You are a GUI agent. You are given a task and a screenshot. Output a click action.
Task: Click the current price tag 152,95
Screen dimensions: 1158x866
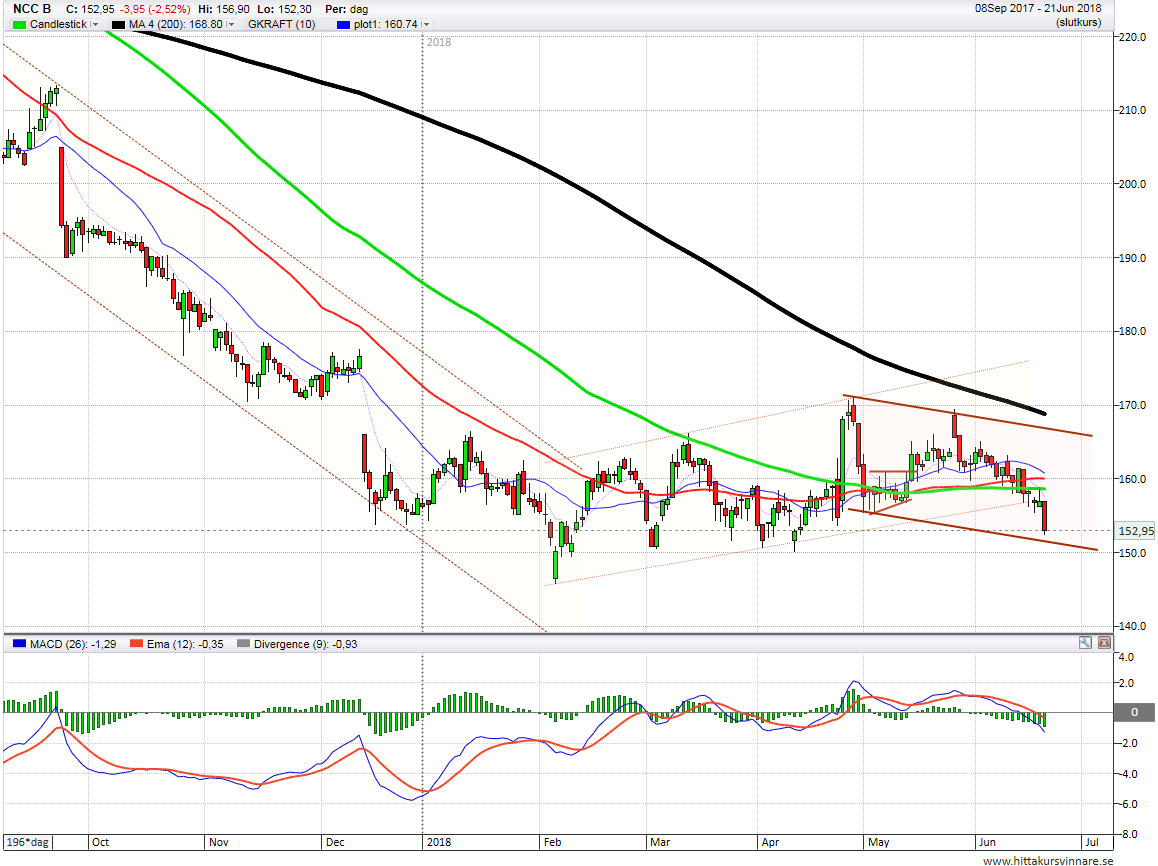(1135, 531)
